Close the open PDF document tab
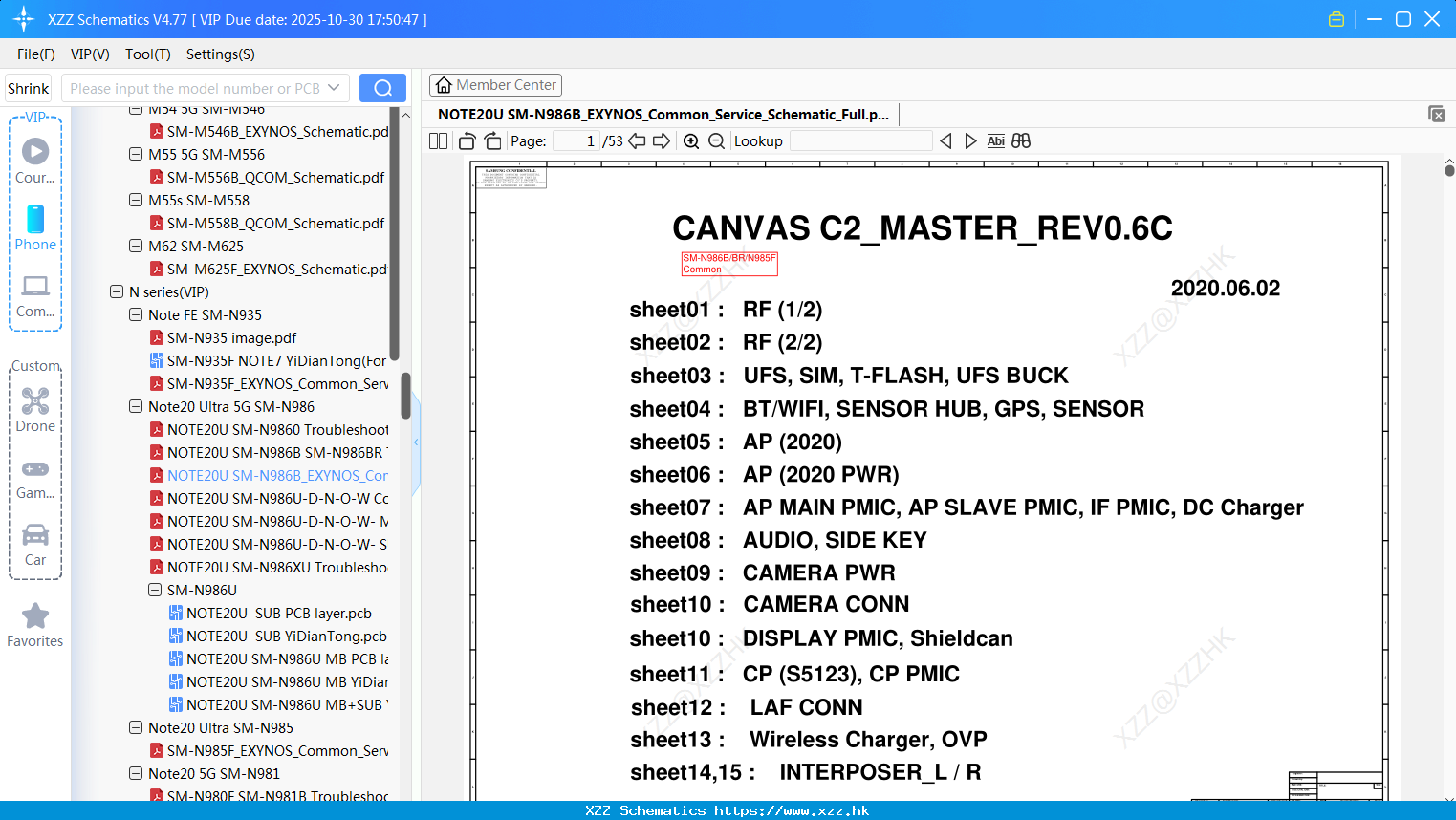Screen dimensions: 1456x820 1436,114
